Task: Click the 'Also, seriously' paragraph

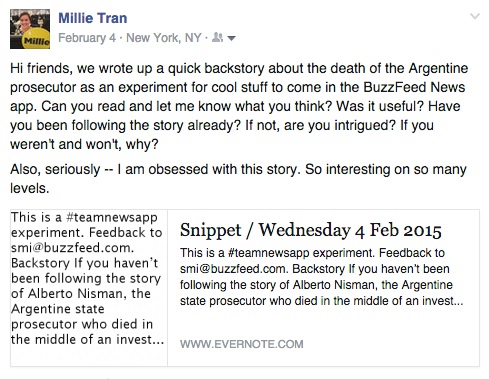Action: [238, 179]
